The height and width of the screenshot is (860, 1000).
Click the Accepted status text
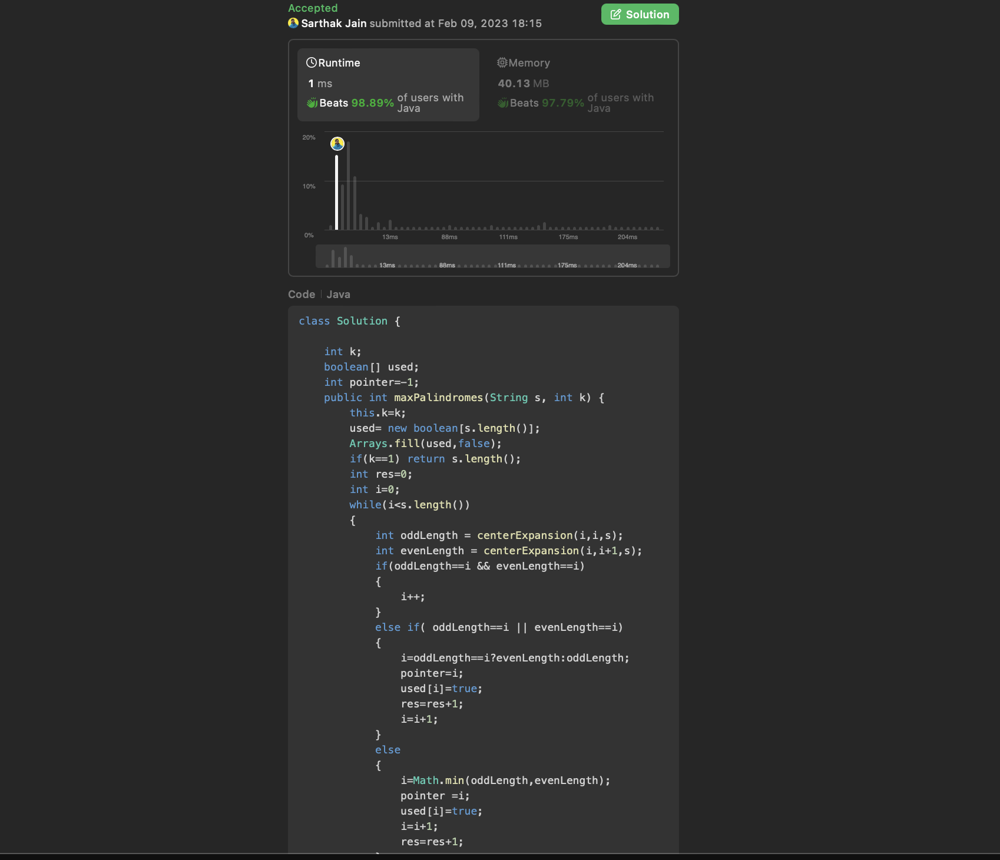pyautogui.click(x=312, y=8)
